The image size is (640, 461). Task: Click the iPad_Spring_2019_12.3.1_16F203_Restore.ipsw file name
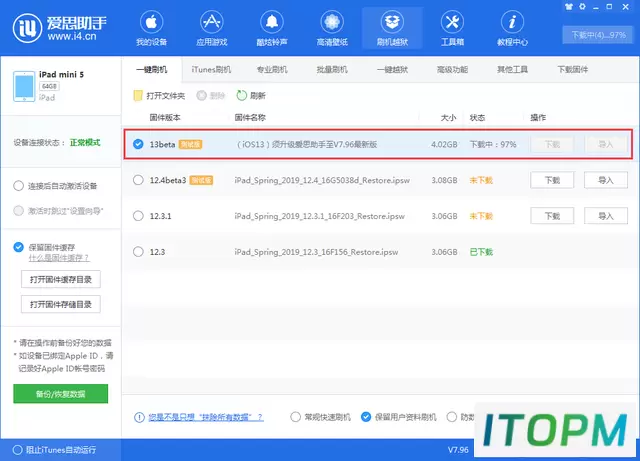click(320, 216)
